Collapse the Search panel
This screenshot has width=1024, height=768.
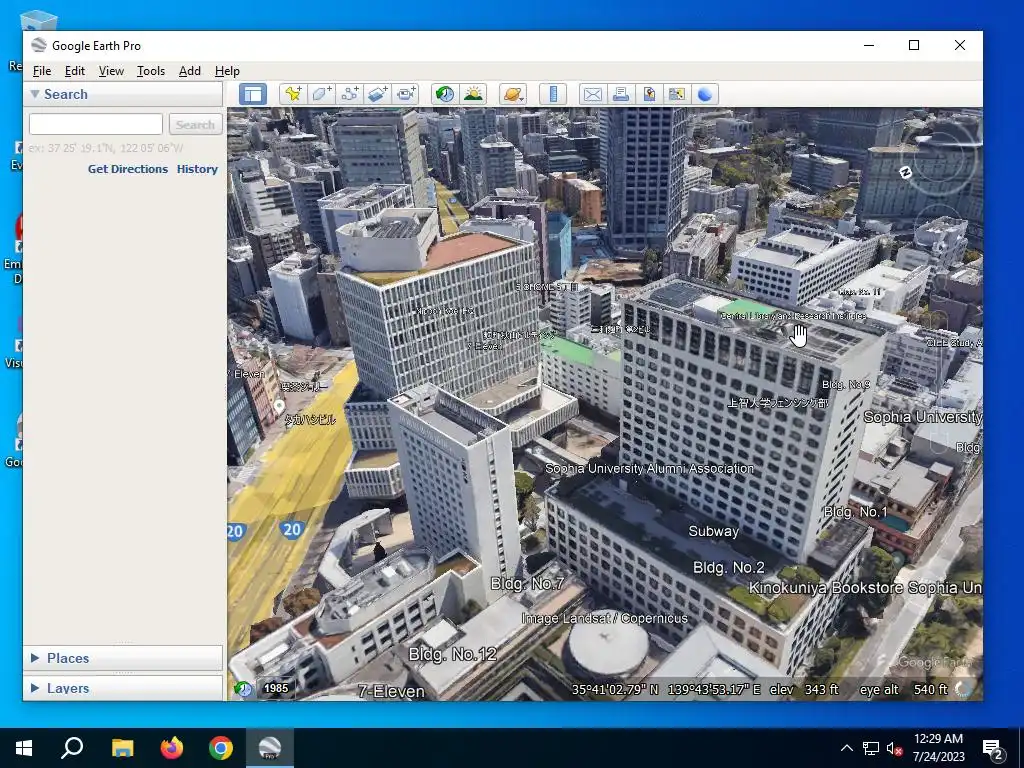35,94
